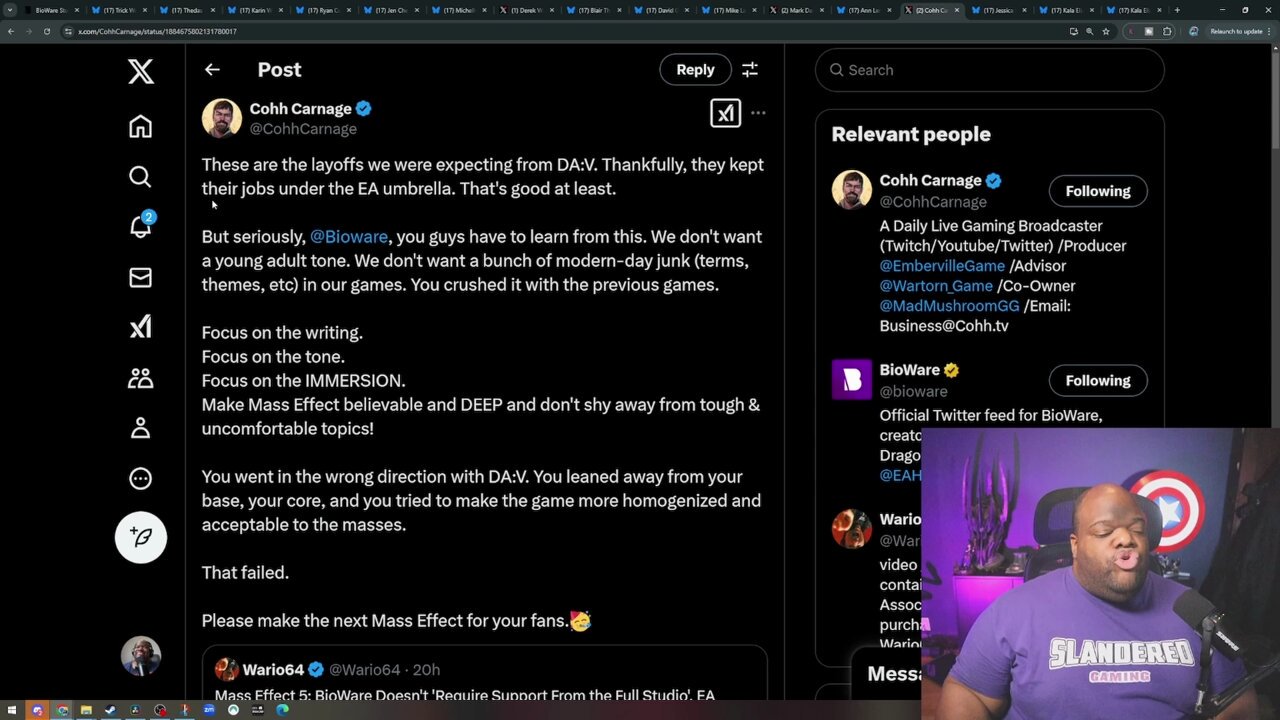
Task: Switch to the Thedas browser tab
Action: 187,10
